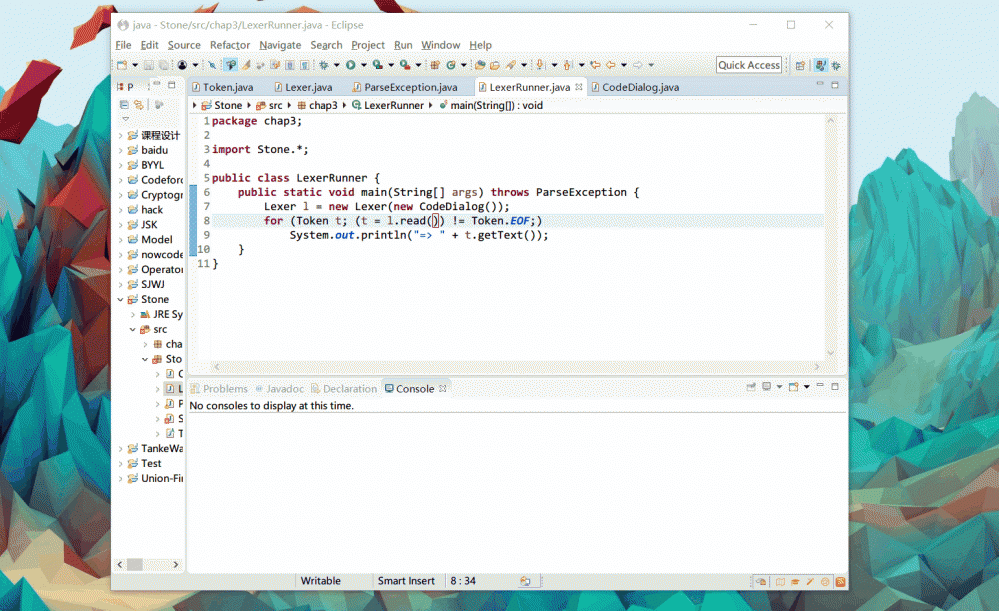
Task: Click the Quick Access search field
Action: (x=748, y=65)
